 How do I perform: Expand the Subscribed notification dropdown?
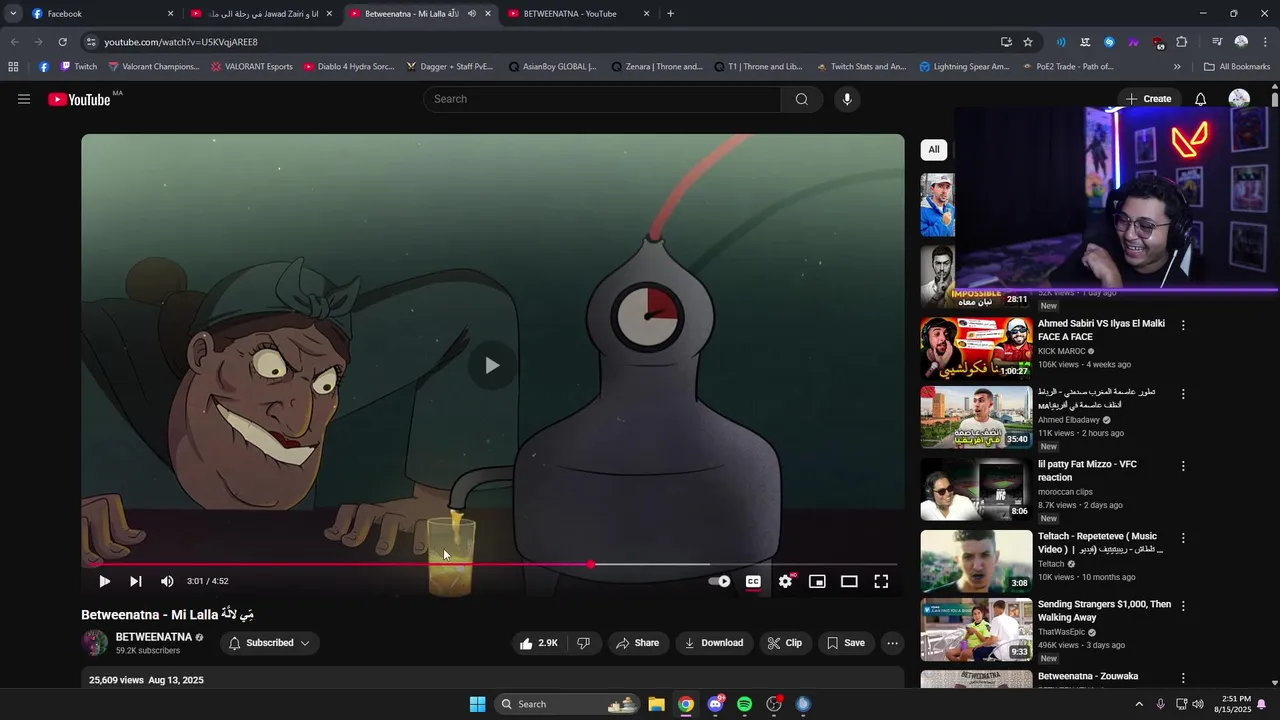(x=269, y=643)
